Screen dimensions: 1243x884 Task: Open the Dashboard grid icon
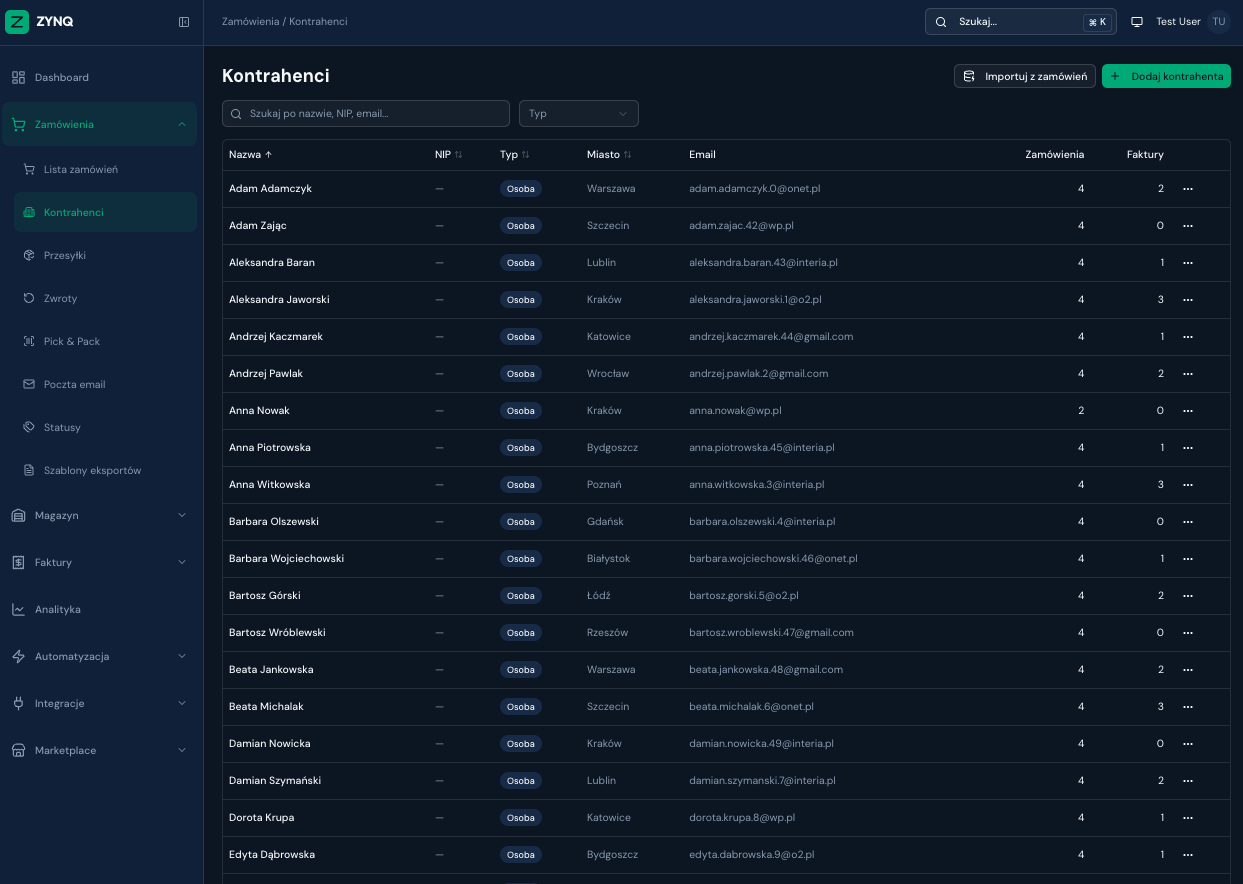[x=18, y=77]
